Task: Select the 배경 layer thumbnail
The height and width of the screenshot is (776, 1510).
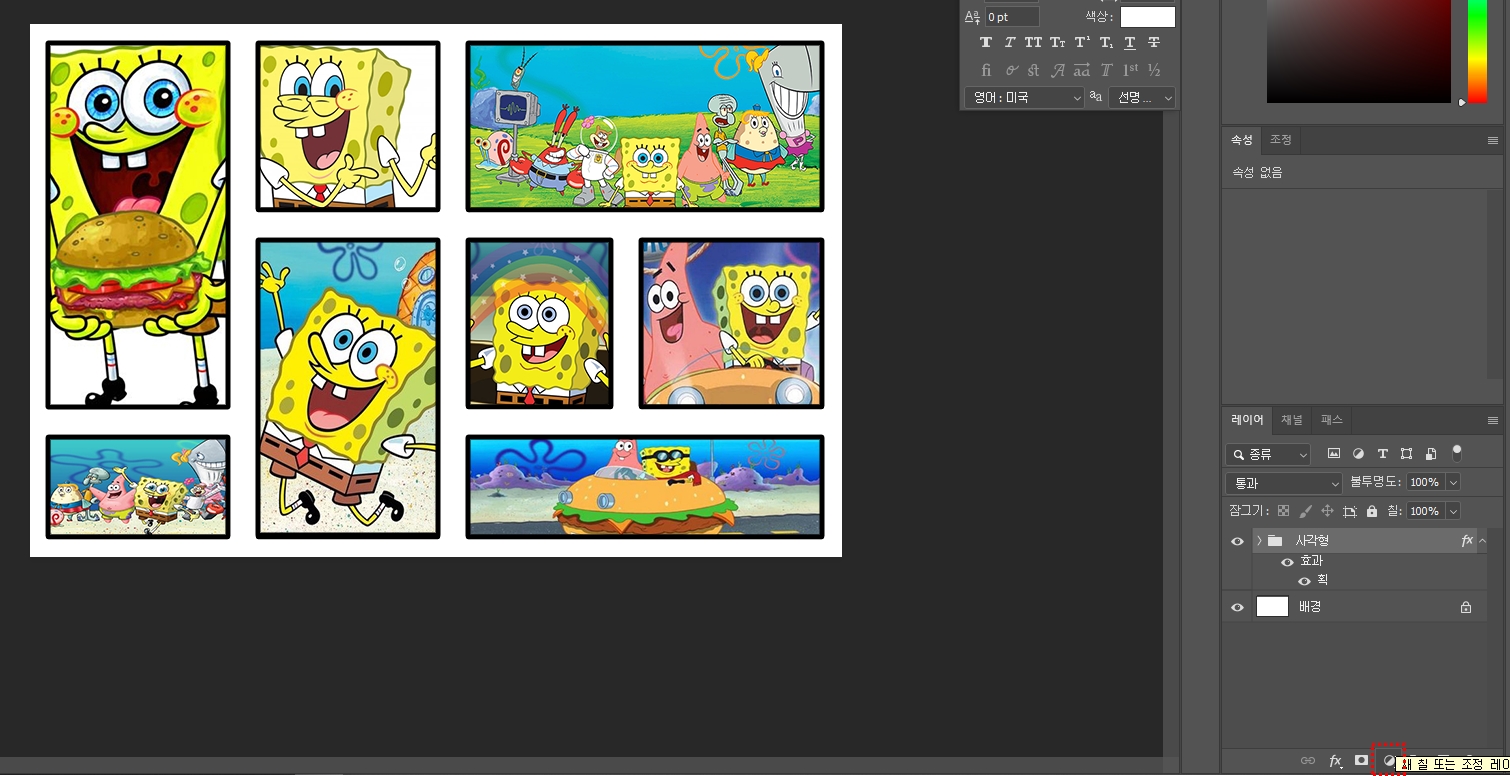Action: coord(1272,607)
